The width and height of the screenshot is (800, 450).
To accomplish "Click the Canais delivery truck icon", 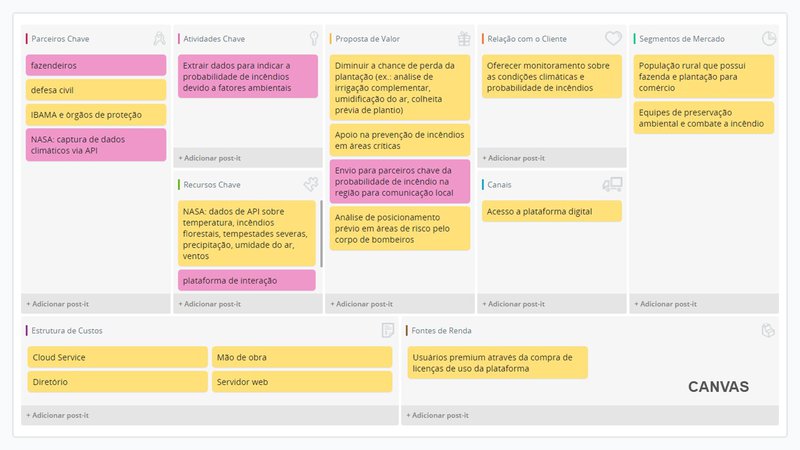I will click(x=612, y=185).
